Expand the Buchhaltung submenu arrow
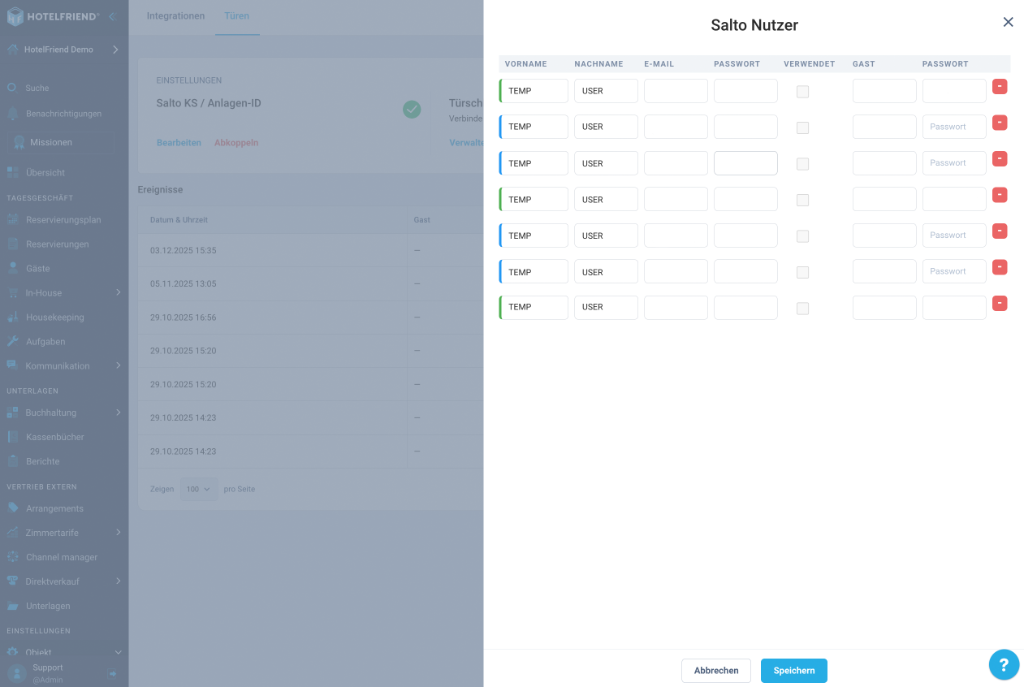The width and height of the screenshot is (1024, 687). 118,412
